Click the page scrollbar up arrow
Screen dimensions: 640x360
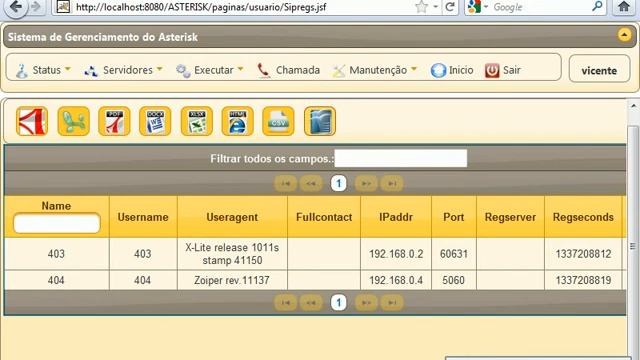point(633,106)
